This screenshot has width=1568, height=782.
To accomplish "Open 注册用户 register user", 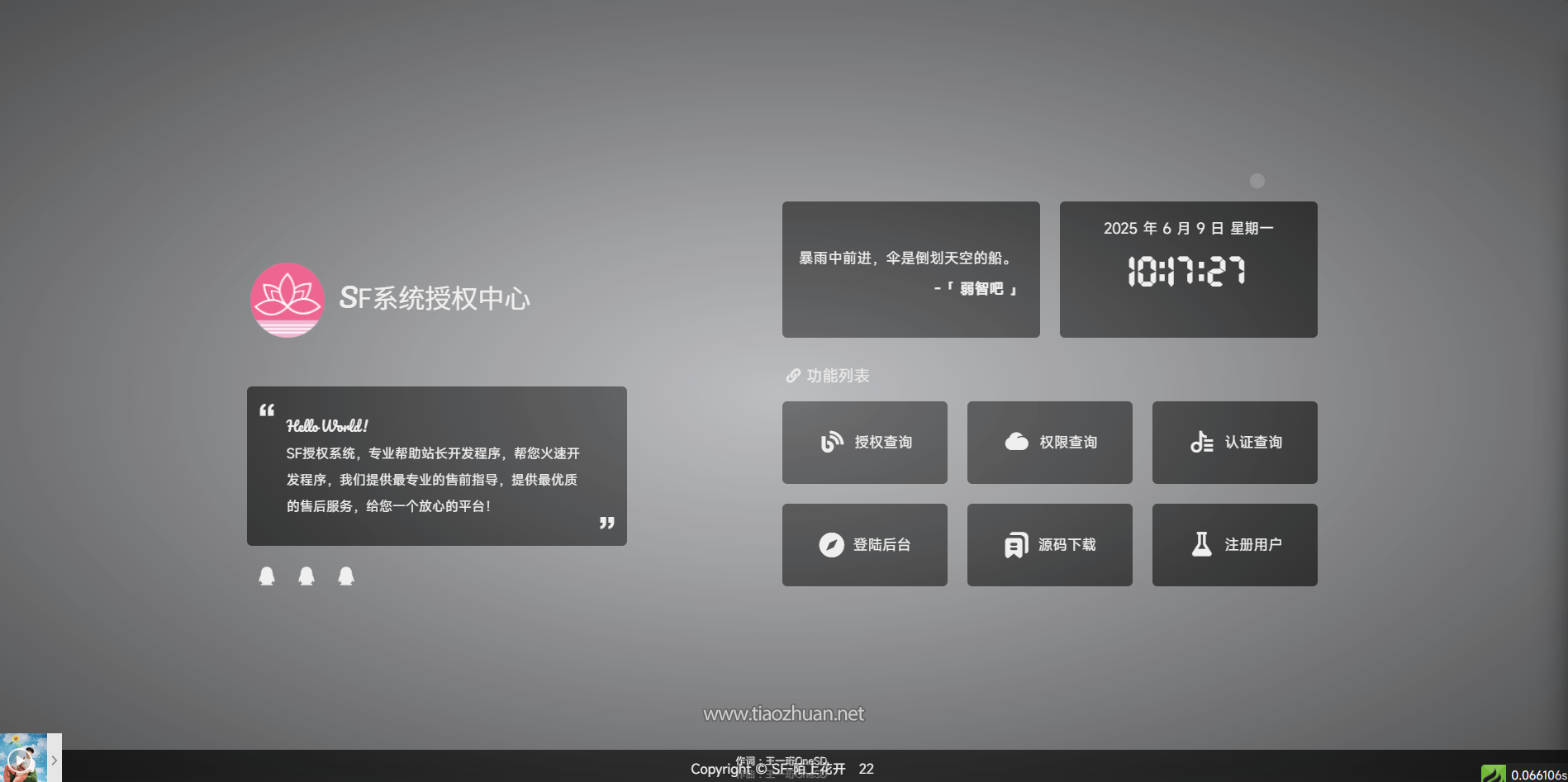I will 1235,545.
